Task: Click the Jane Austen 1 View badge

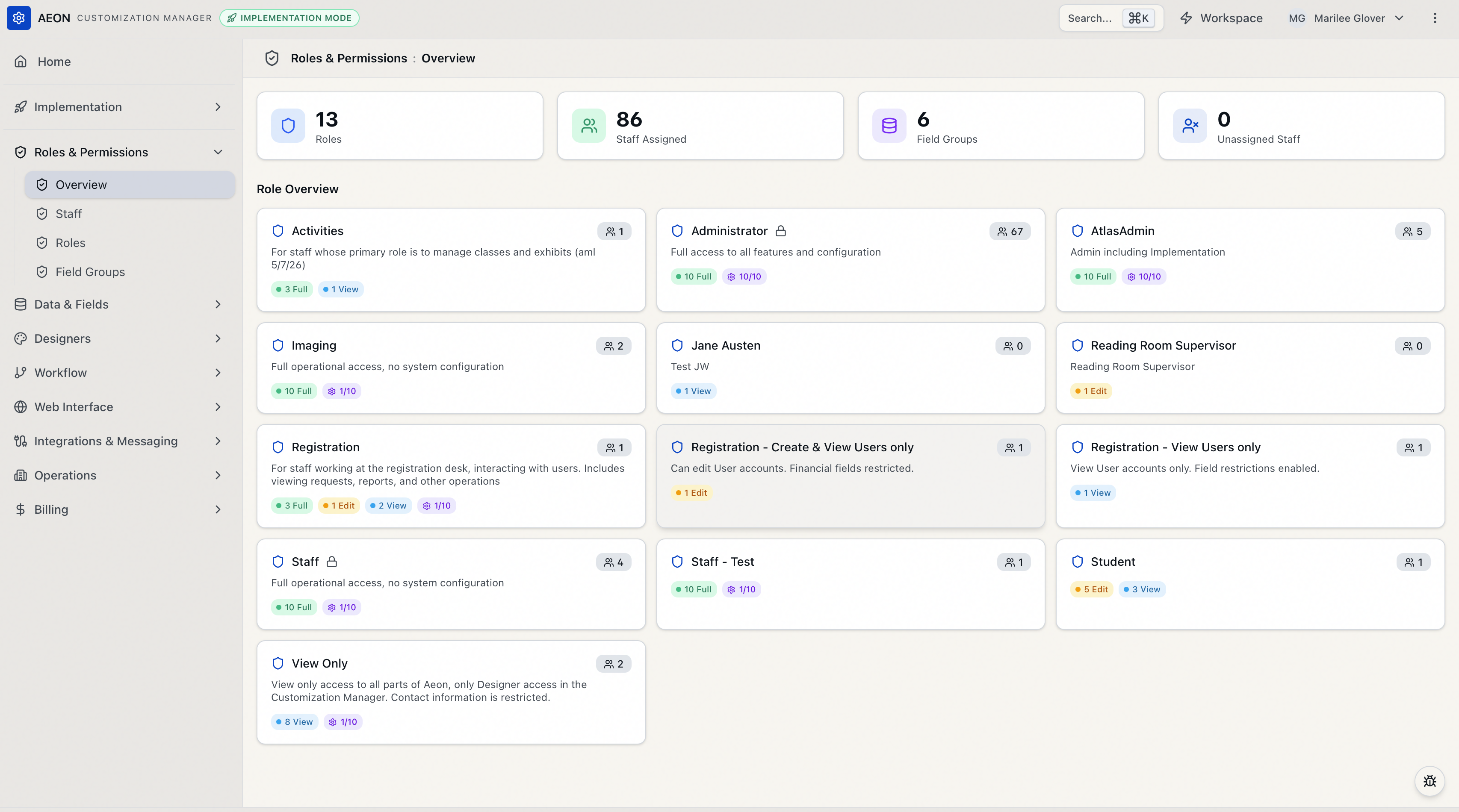Action: pyautogui.click(x=694, y=391)
